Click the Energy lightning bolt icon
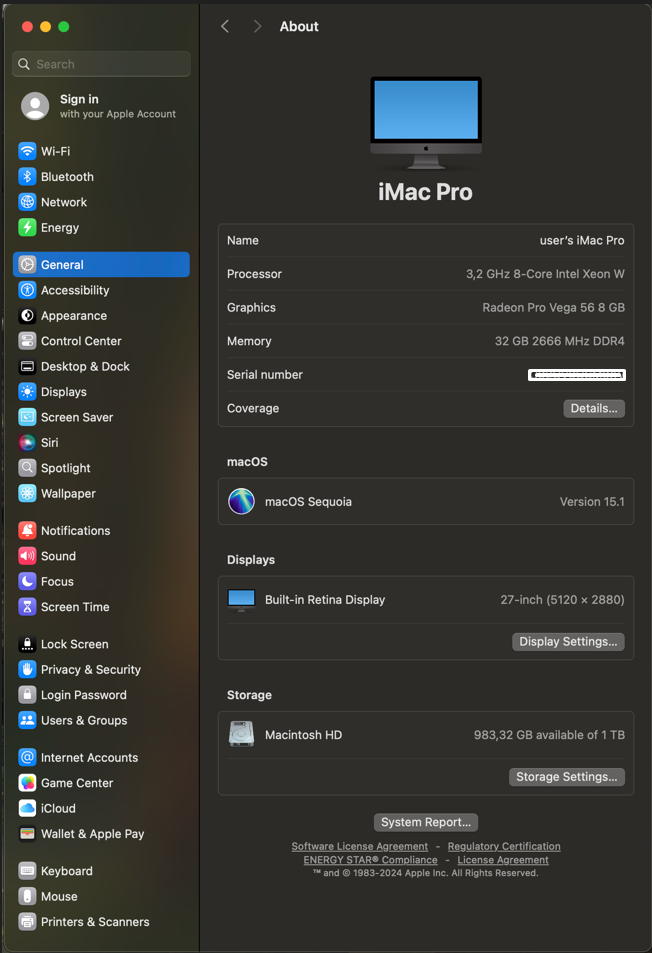The height and width of the screenshot is (953, 652). pos(27,227)
